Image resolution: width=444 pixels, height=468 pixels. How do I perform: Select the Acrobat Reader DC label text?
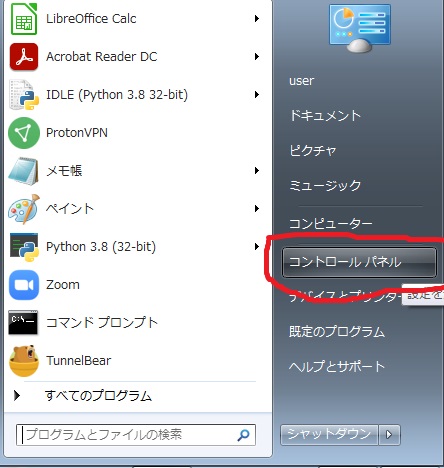(102, 57)
